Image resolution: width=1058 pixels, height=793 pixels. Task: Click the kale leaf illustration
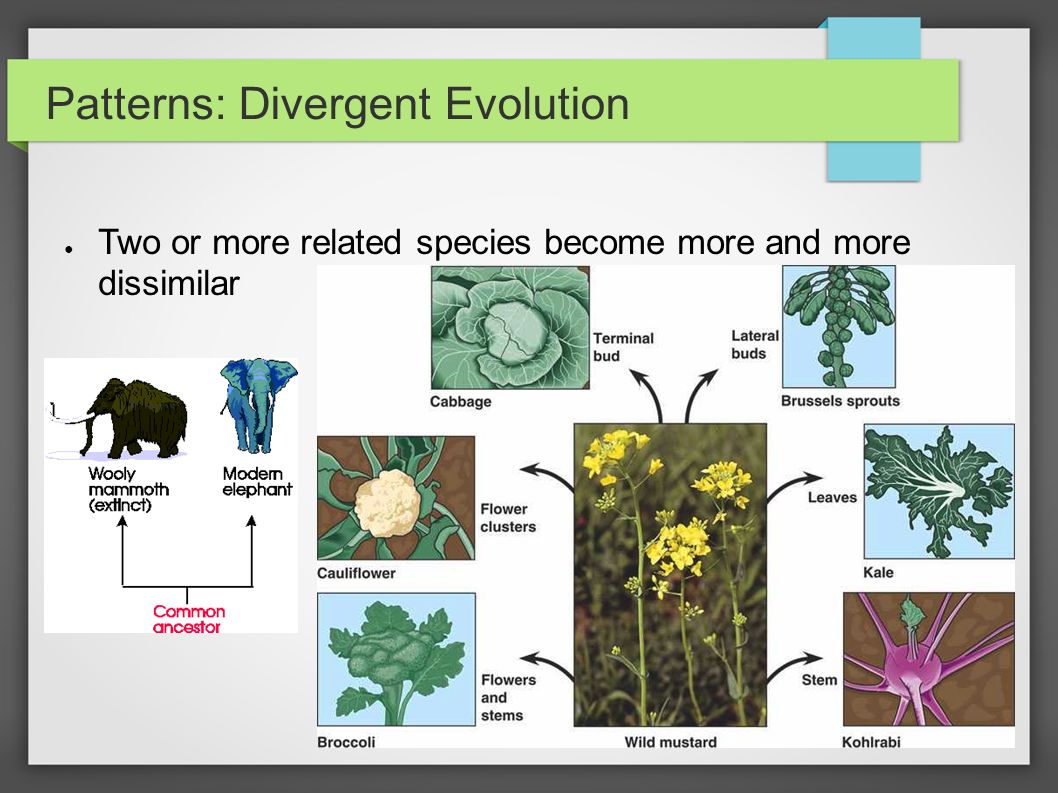pyautogui.click(x=939, y=491)
